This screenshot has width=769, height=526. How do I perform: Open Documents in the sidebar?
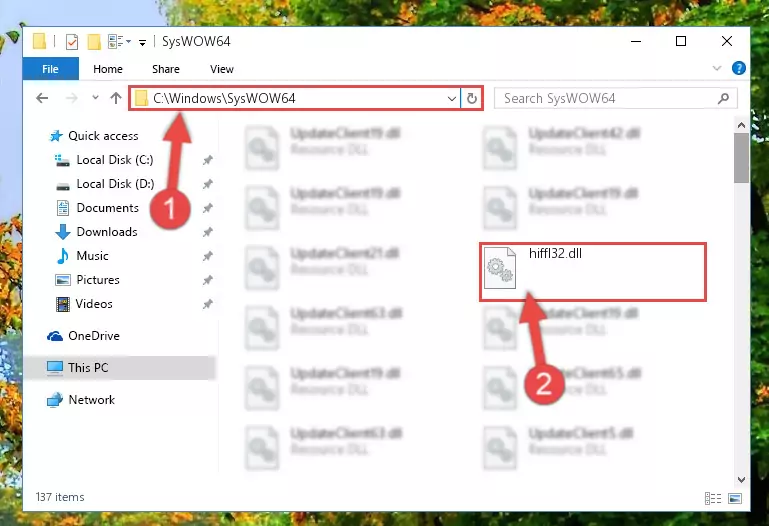pos(98,208)
